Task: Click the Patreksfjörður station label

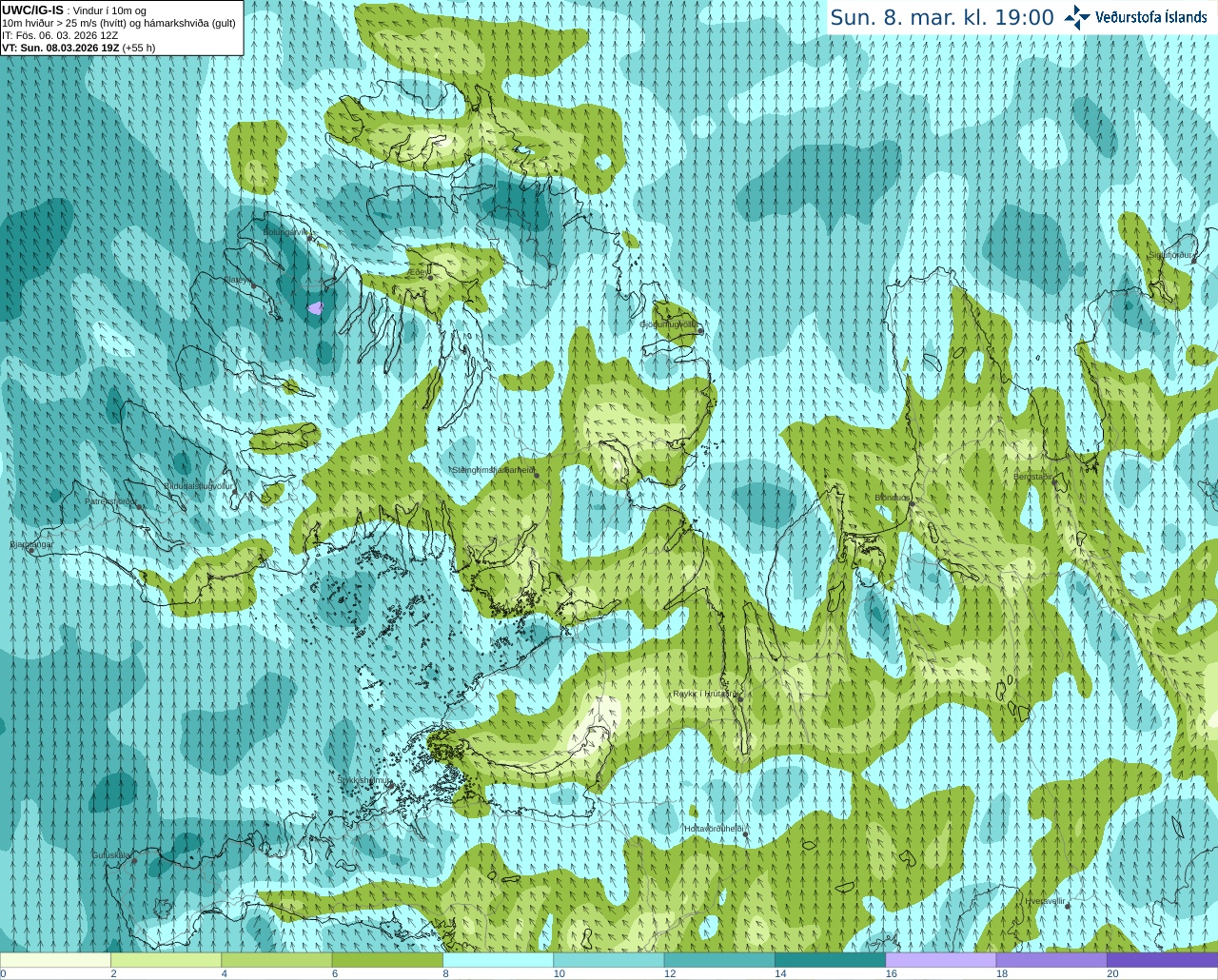Action: (x=110, y=500)
